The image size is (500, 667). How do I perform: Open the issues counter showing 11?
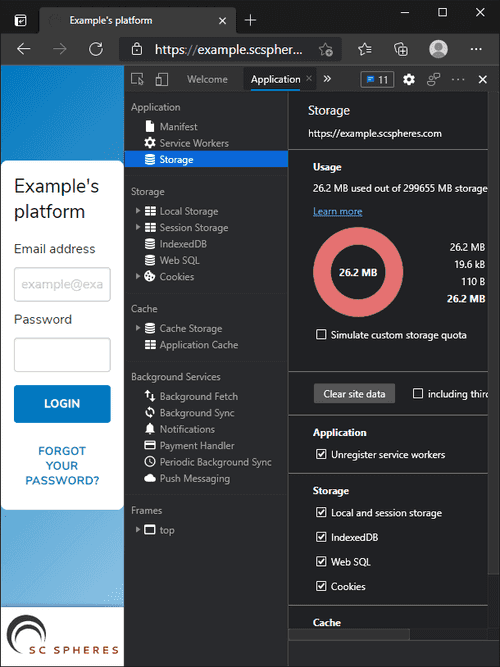click(377, 80)
